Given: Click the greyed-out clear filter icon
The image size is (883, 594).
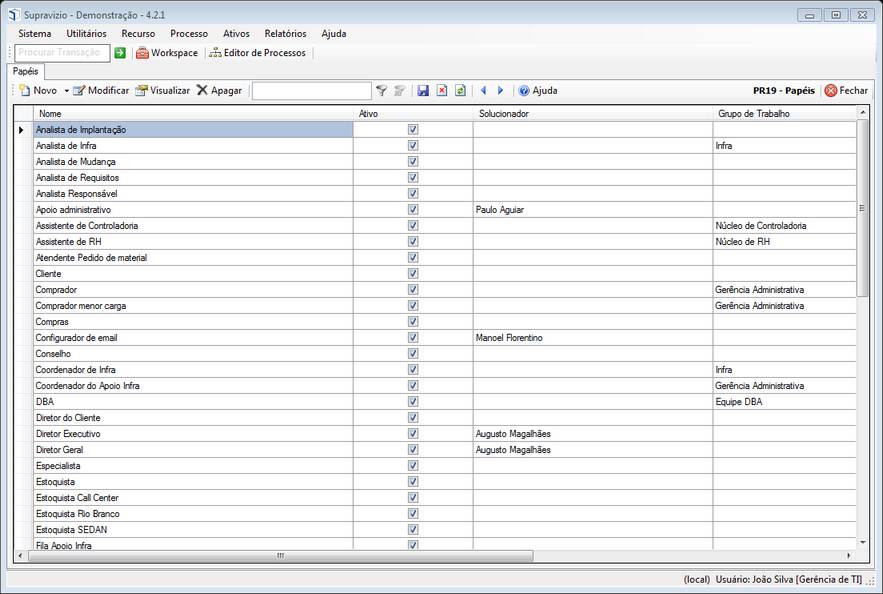Looking at the screenshot, I should point(400,90).
